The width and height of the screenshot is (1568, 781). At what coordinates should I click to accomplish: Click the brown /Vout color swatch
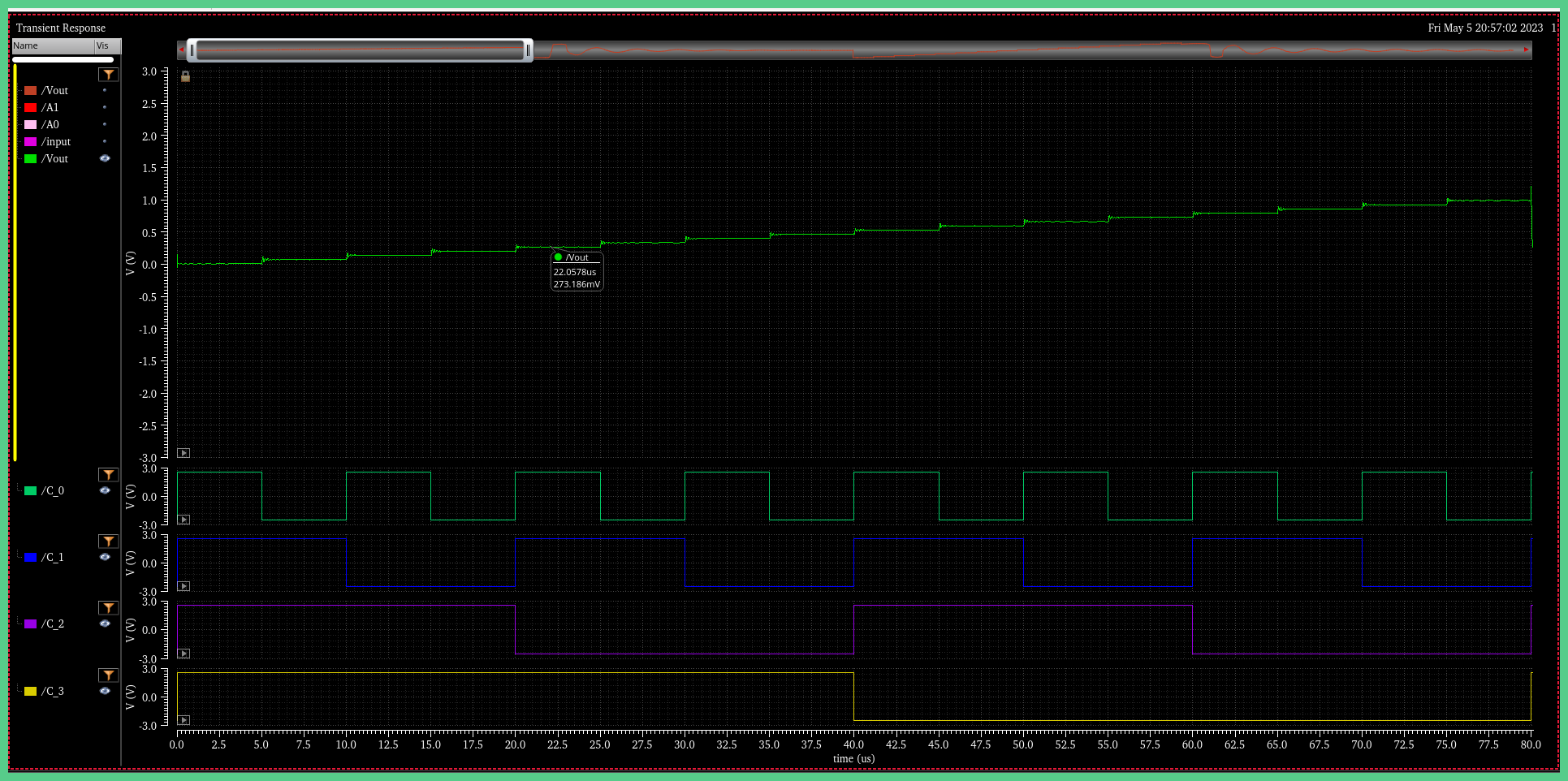[x=31, y=90]
